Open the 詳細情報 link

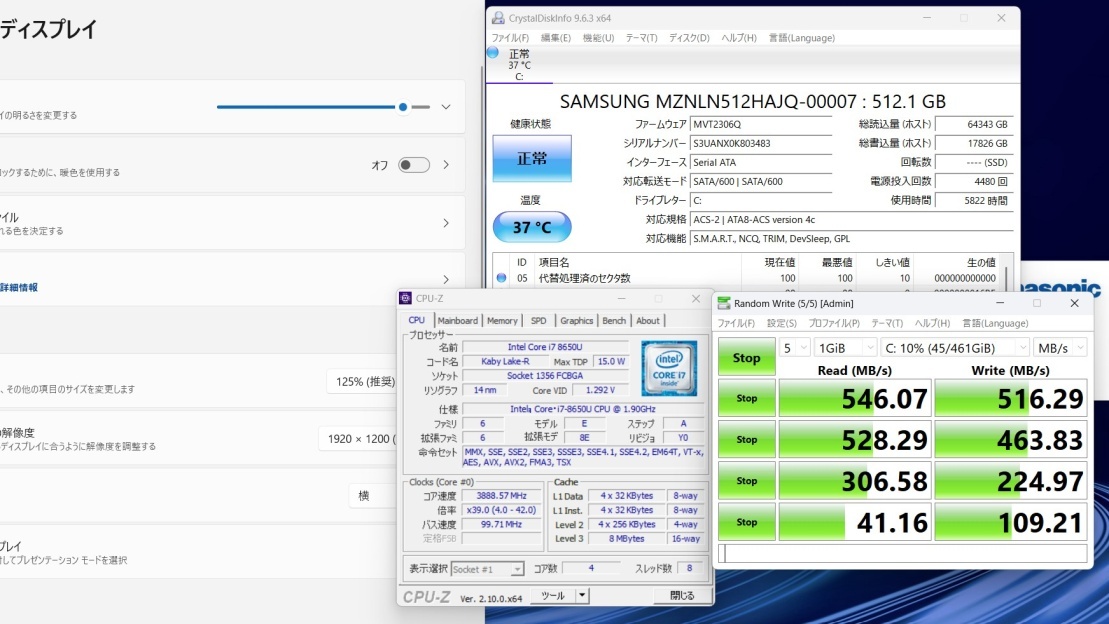click(19, 287)
